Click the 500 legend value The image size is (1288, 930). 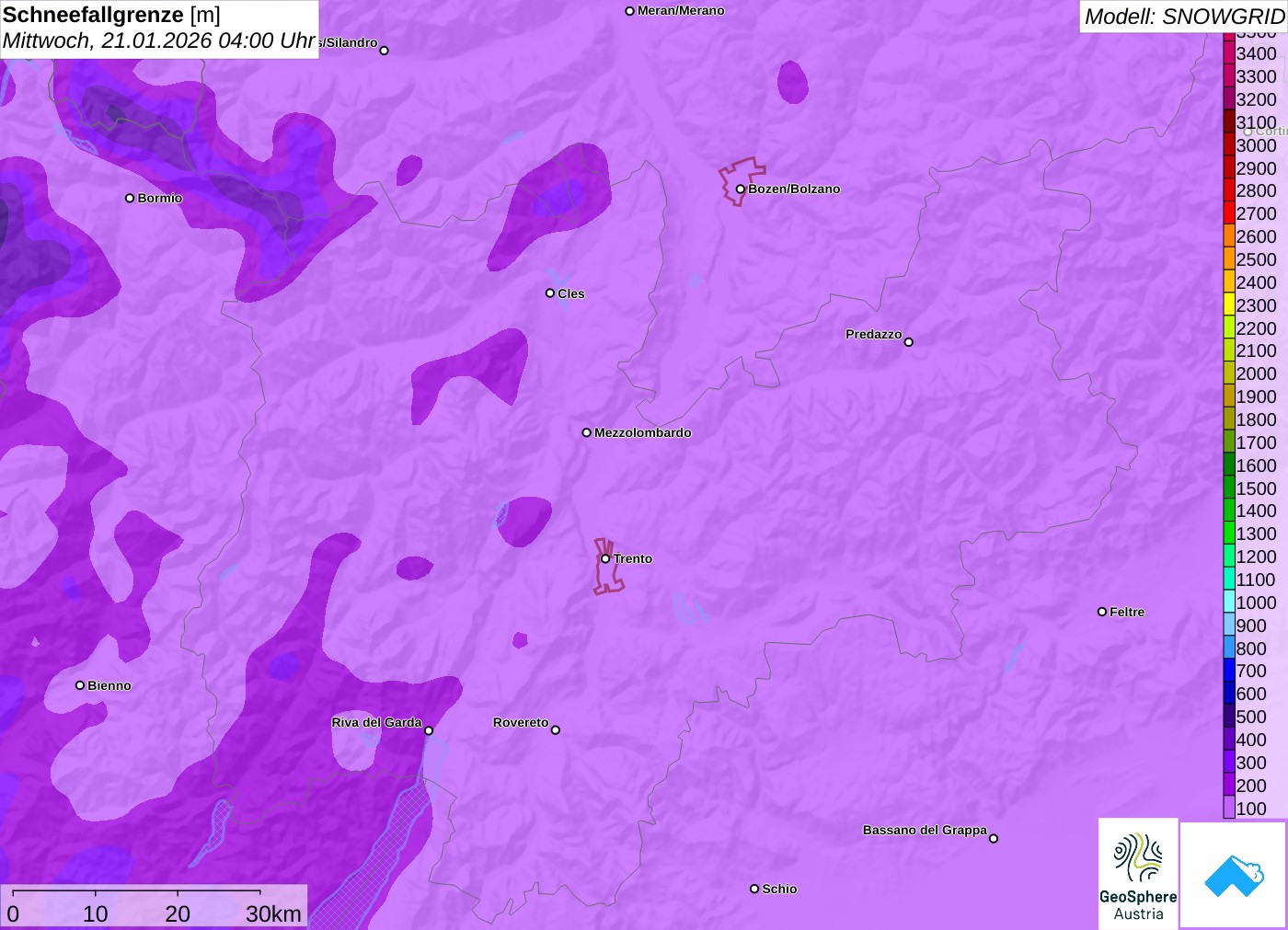pyautogui.click(x=1251, y=717)
